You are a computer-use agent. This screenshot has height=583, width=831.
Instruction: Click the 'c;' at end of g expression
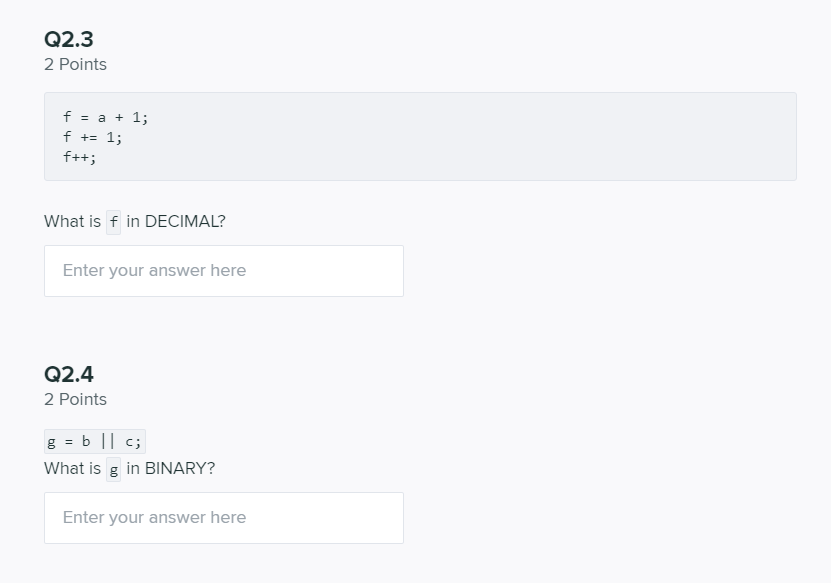(x=134, y=441)
